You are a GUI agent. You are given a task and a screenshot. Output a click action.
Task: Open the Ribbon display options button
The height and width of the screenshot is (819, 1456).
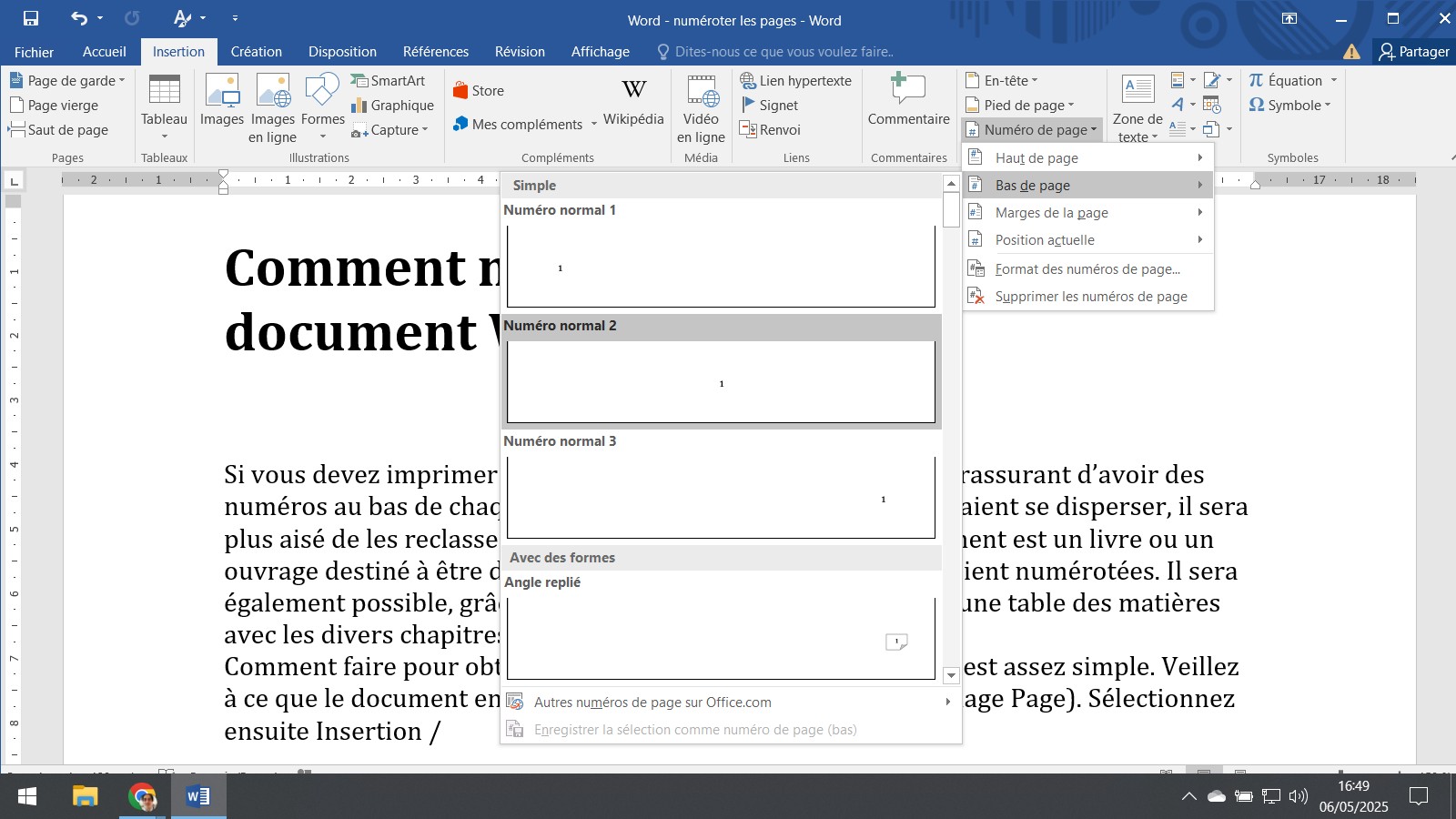1289,18
